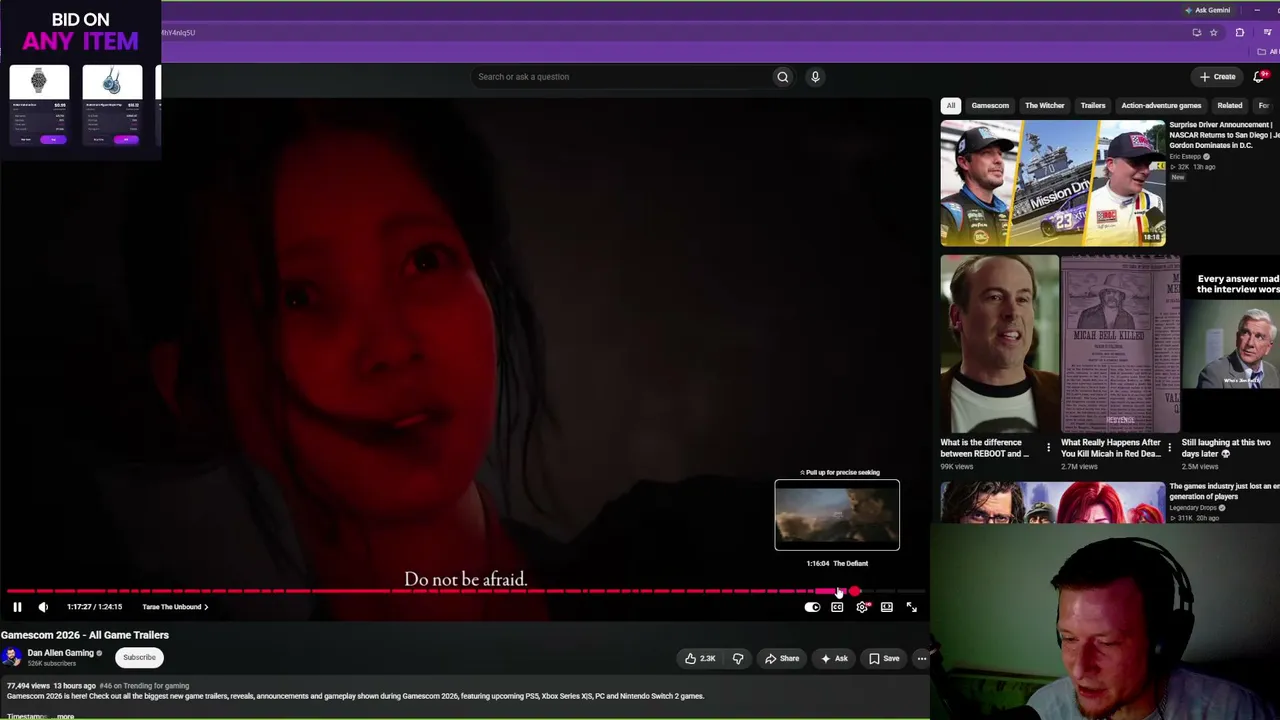Image resolution: width=1280 pixels, height=720 pixels.
Task: Open the player settings gear
Action: point(862,607)
